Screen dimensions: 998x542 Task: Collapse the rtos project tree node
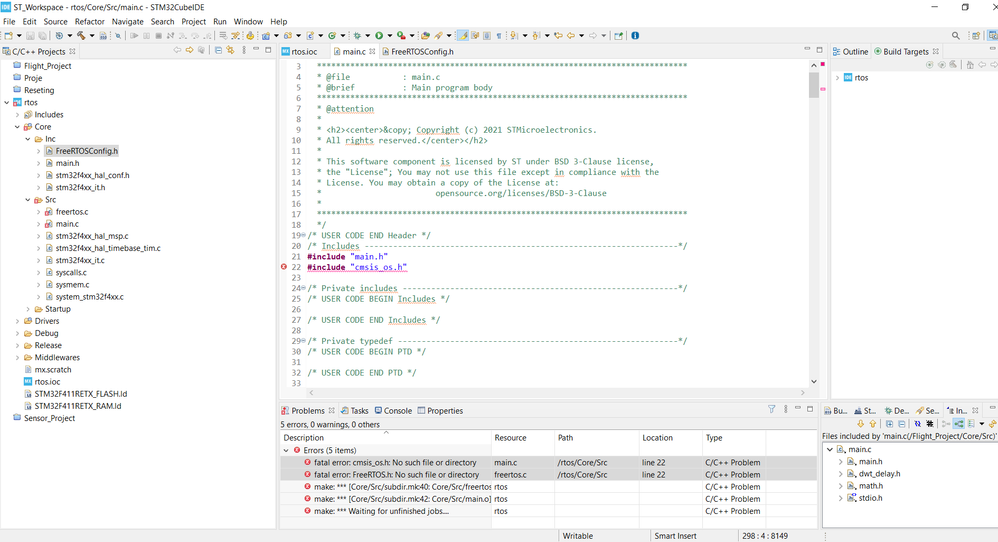coord(7,102)
